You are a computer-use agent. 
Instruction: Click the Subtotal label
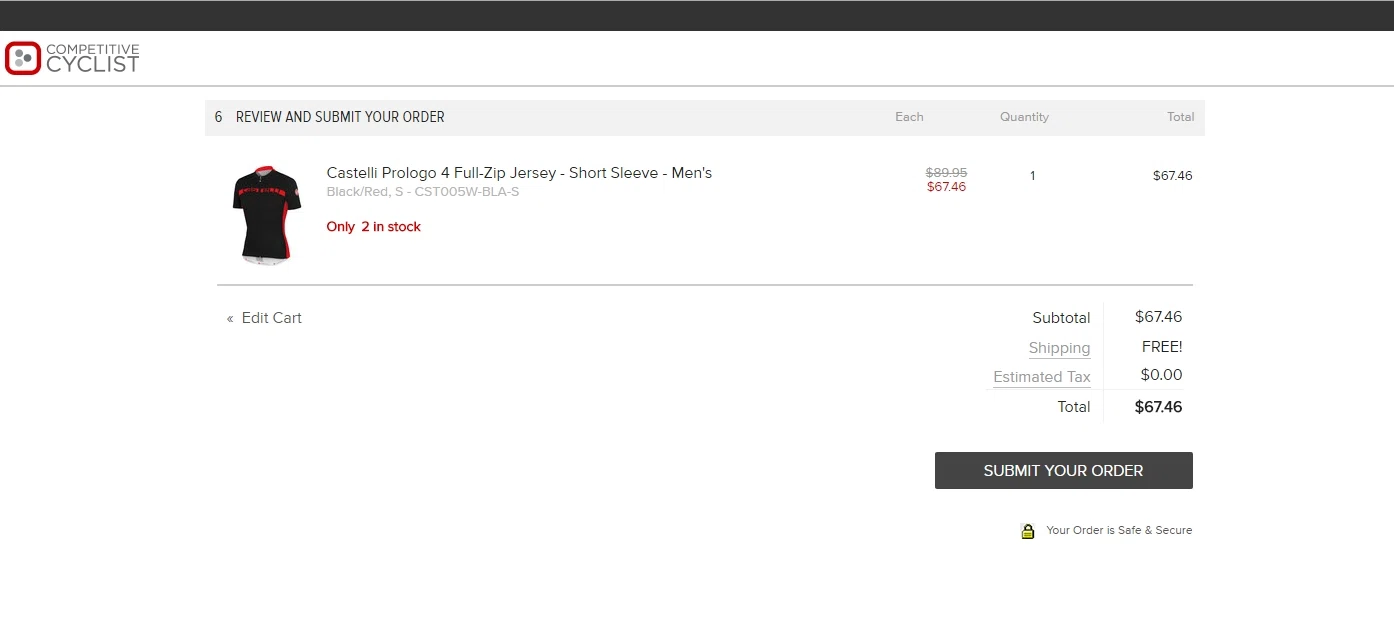point(1061,318)
